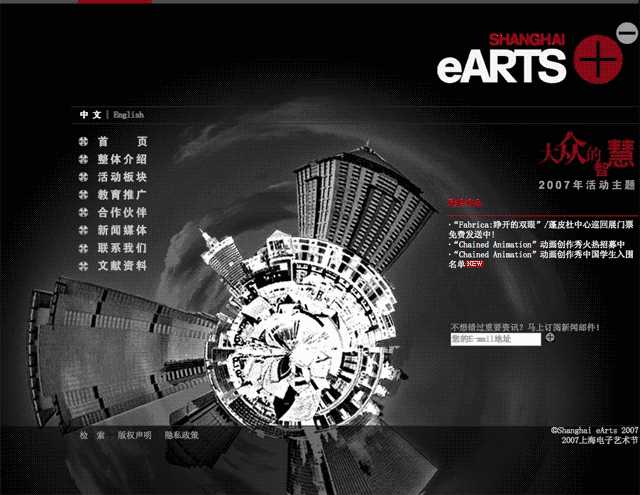Screen dimensions: 640x495
Task: Click the 2007上海电子艺术节 footer text
Action: [x=600, y=440]
